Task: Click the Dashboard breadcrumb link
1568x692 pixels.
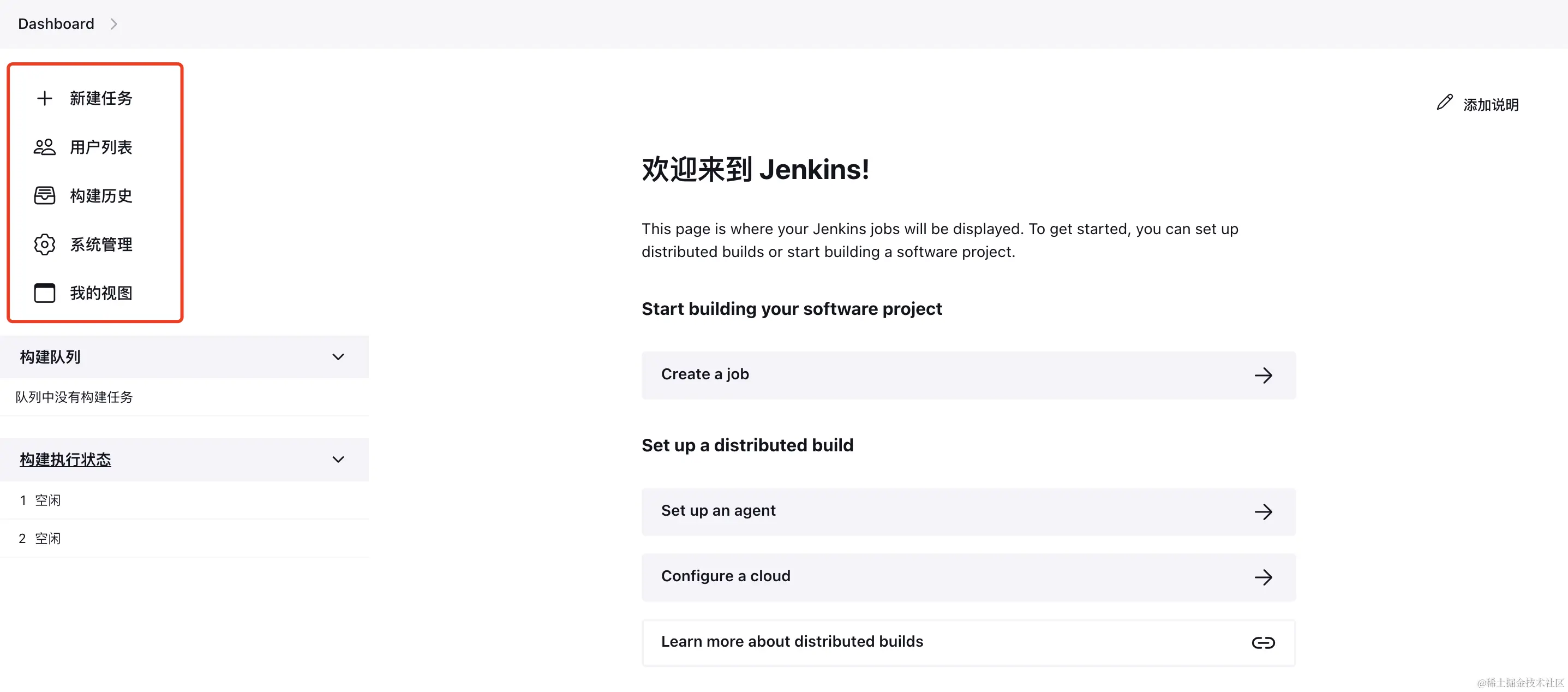Action: [x=56, y=25]
